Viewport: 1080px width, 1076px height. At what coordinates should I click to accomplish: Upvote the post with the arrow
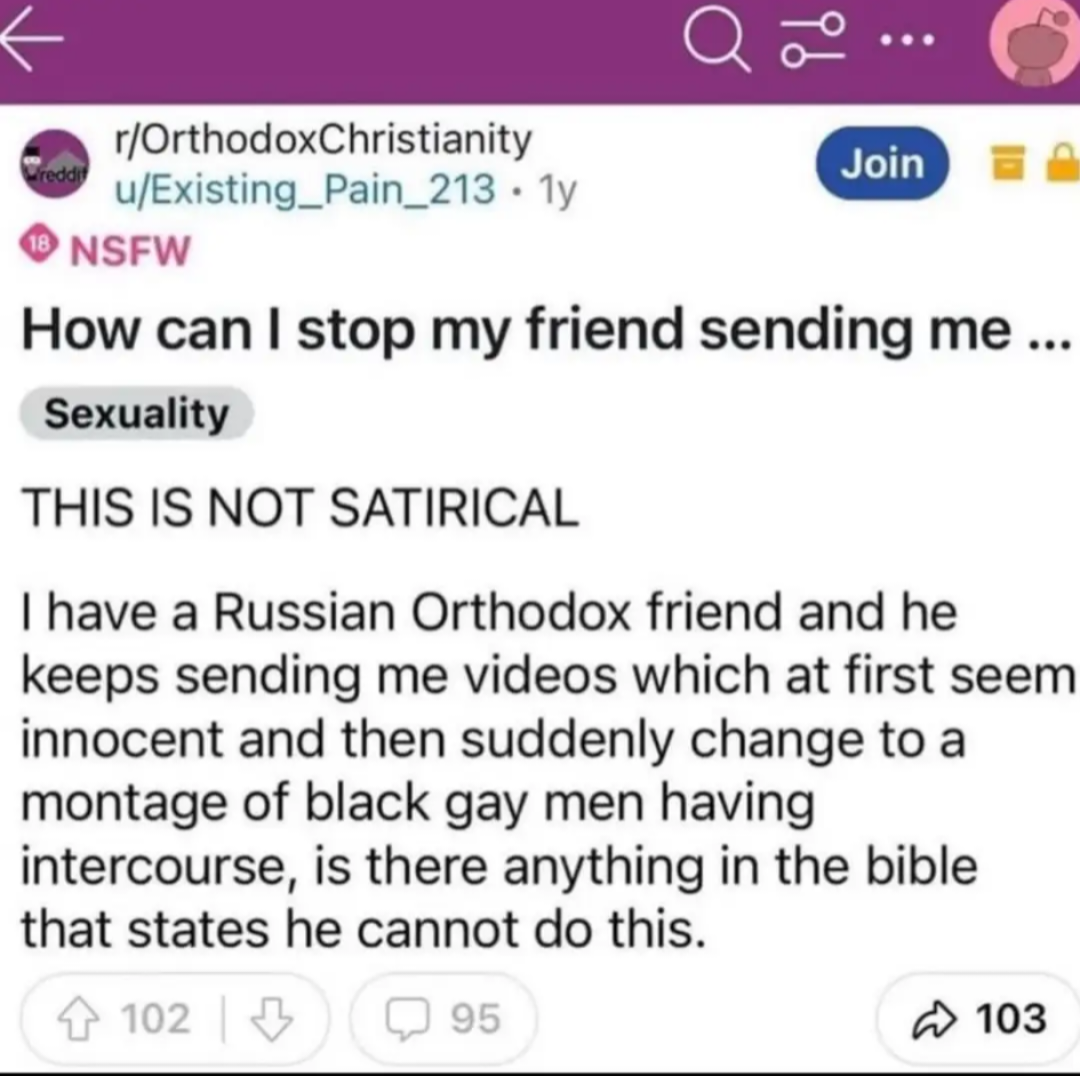79,1018
